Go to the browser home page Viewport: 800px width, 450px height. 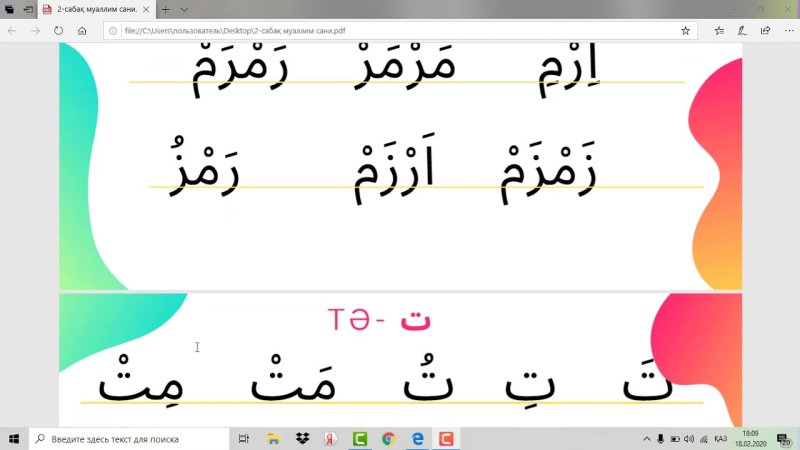coord(82,31)
